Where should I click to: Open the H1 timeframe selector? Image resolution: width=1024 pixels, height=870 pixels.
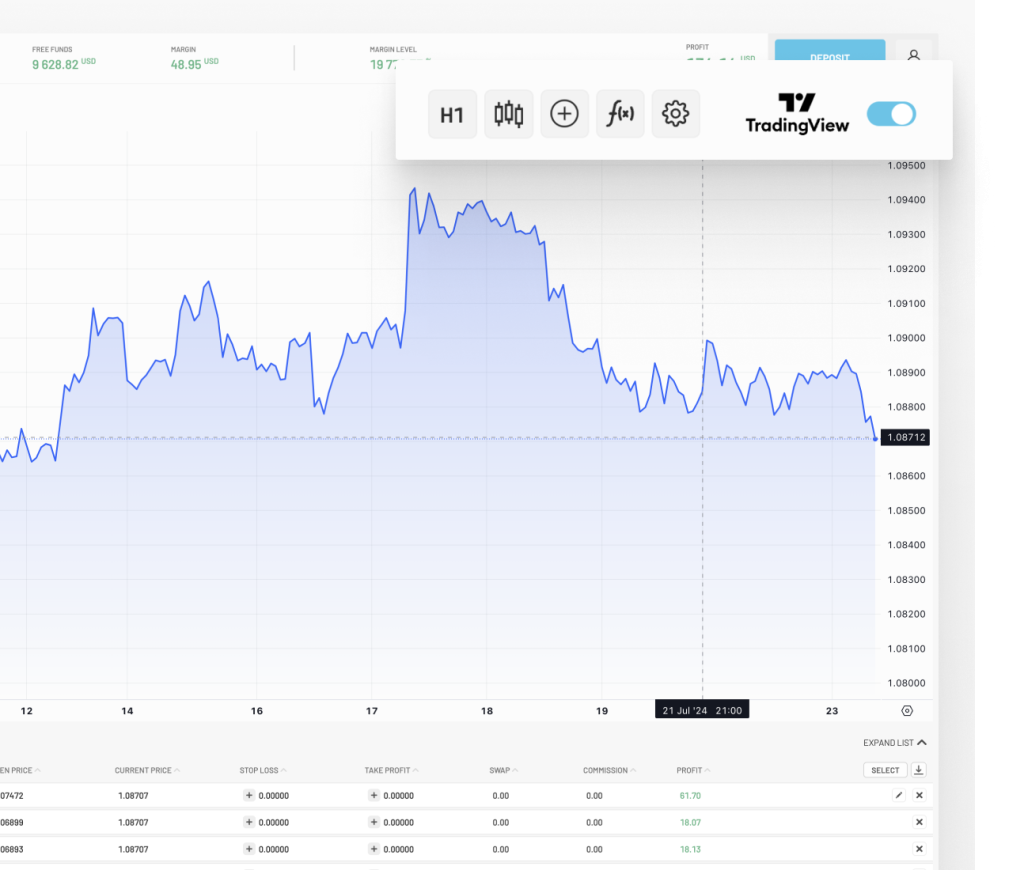[452, 114]
